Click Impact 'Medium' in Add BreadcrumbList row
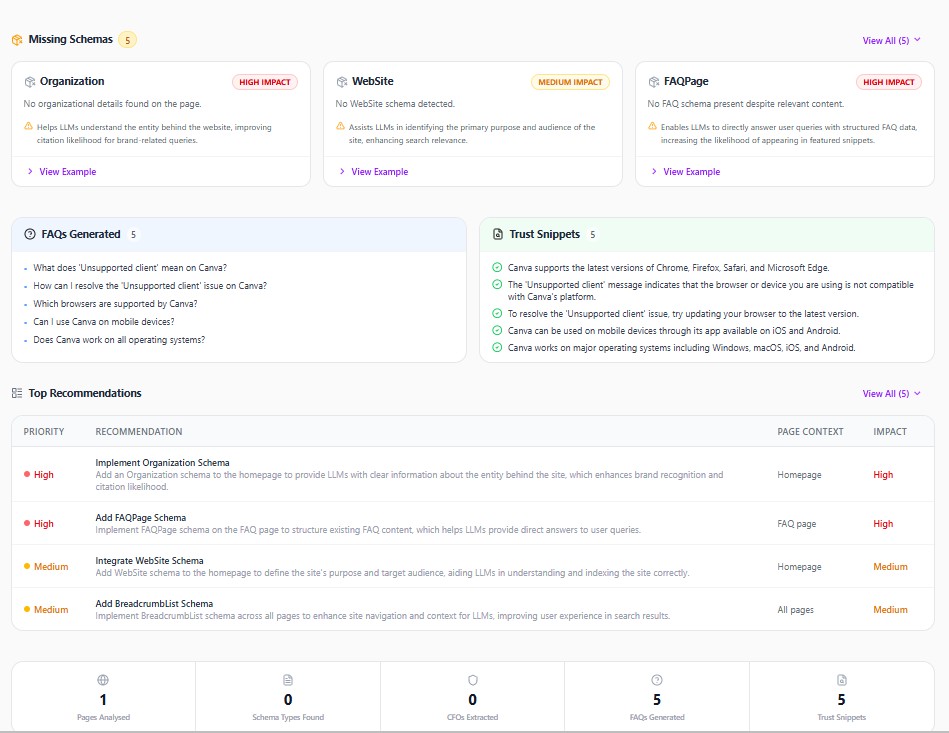 pos(890,610)
